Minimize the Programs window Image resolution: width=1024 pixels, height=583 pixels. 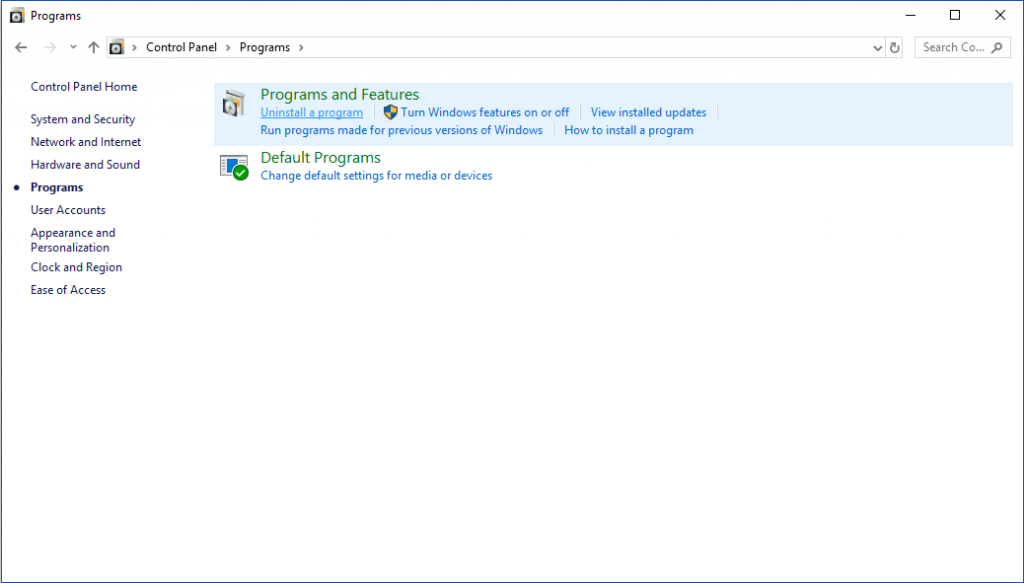tap(910, 15)
